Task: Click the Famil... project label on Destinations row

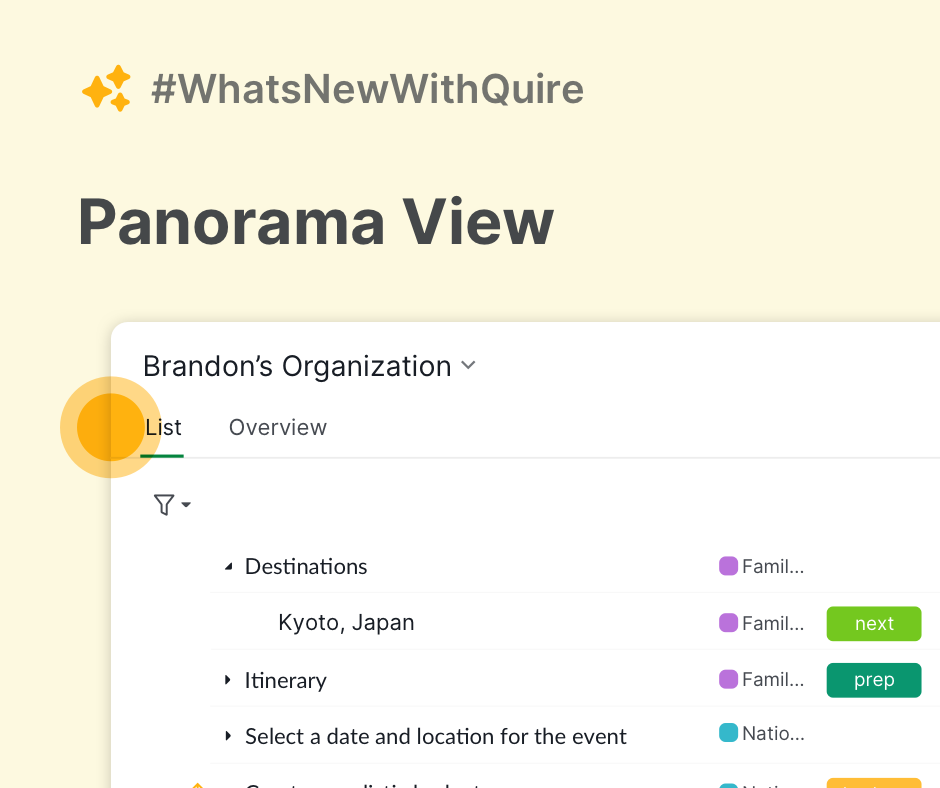Action: [x=773, y=566]
